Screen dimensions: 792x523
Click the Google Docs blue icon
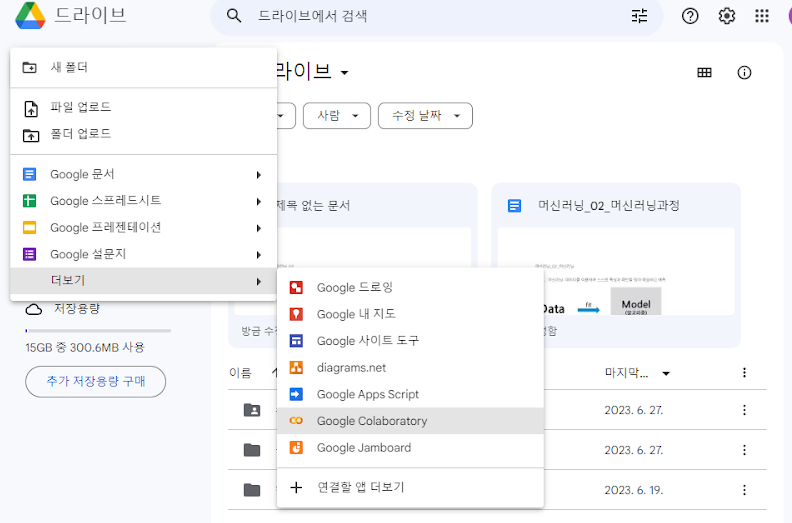[x=30, y=174]
